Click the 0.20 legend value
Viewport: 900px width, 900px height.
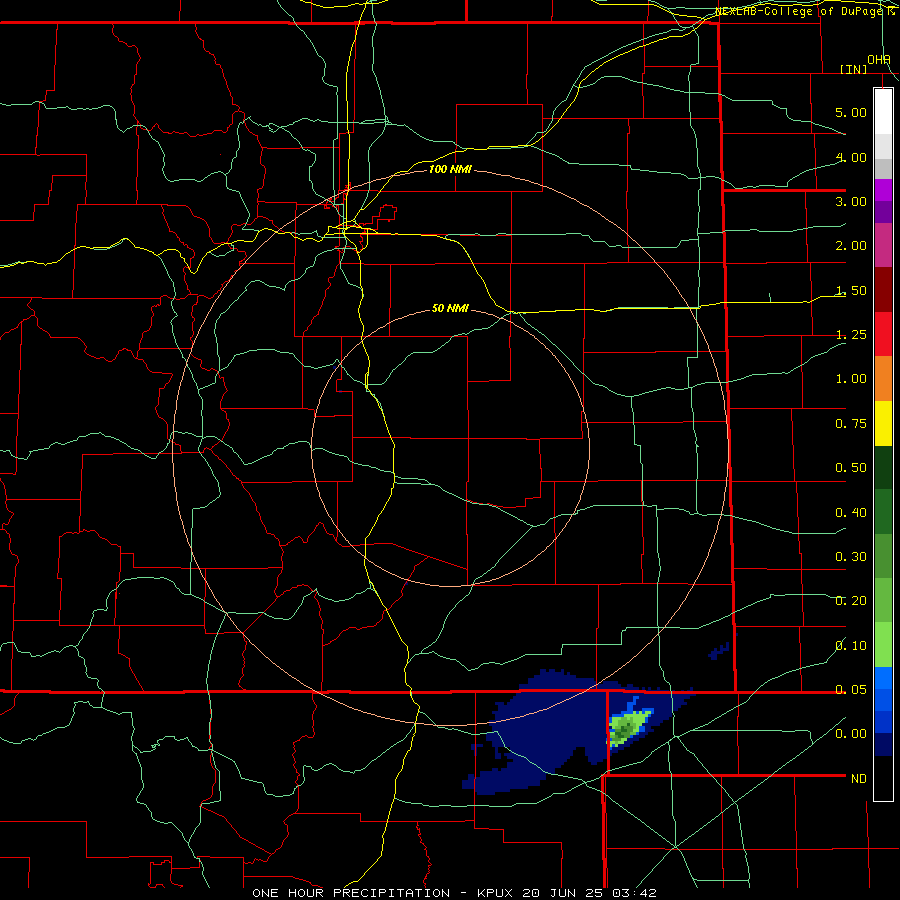click(851, 601)
